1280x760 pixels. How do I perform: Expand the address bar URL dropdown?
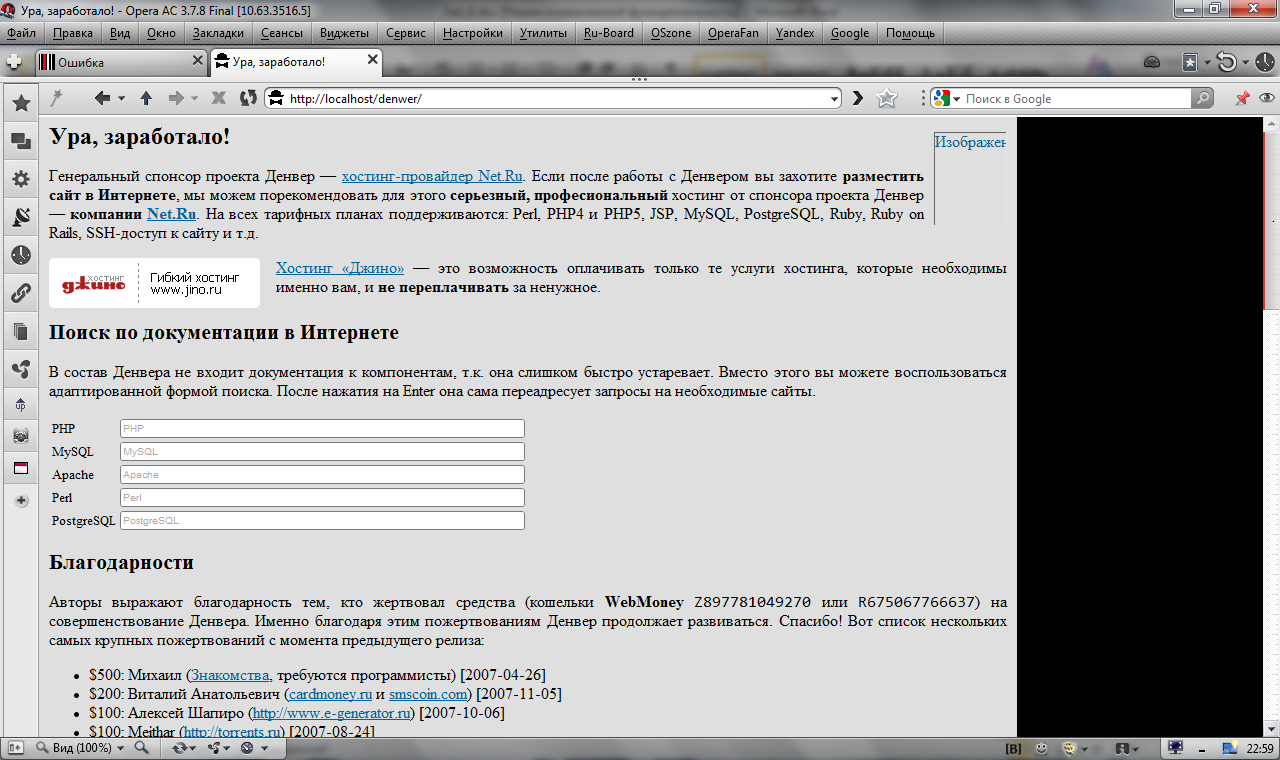click(x=834, y=98)
